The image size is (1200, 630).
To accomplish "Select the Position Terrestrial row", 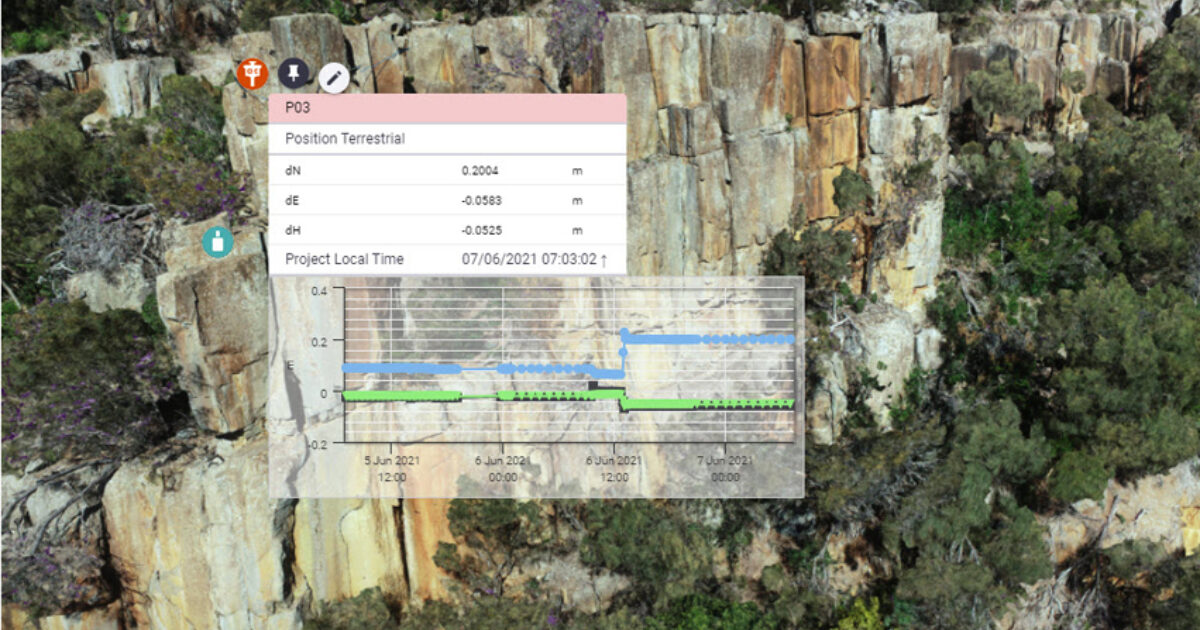I will coord(447,139).
